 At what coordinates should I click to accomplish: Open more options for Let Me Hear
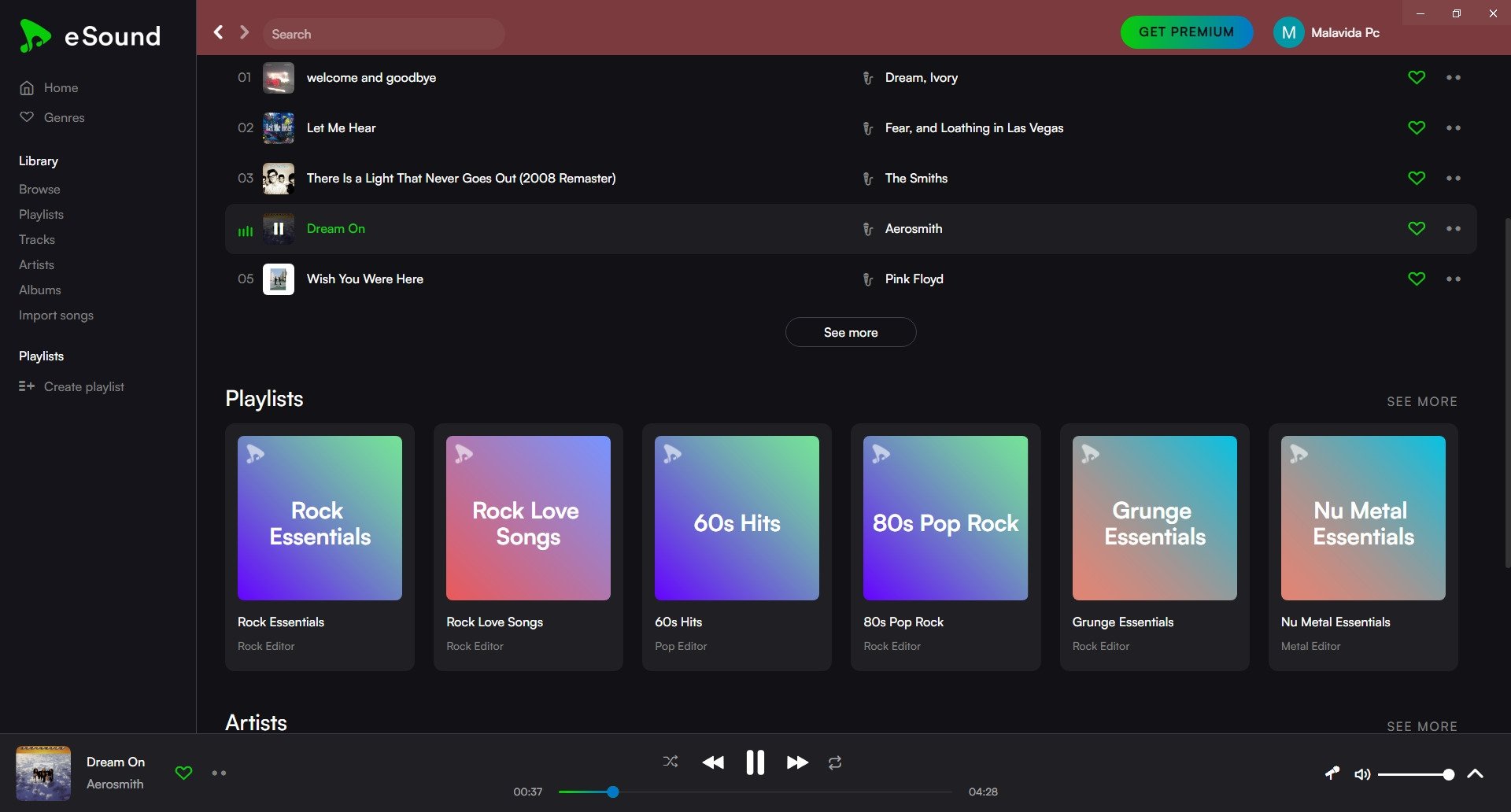point(1453,127)
